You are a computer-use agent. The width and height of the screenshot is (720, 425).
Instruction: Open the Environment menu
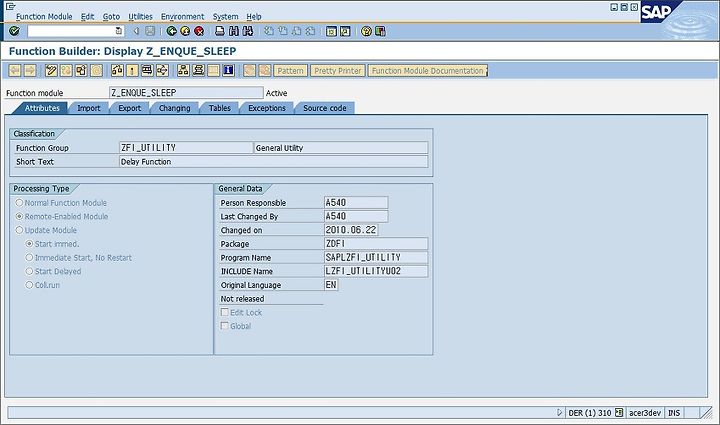pyautogui.click(x=182, y=17)
